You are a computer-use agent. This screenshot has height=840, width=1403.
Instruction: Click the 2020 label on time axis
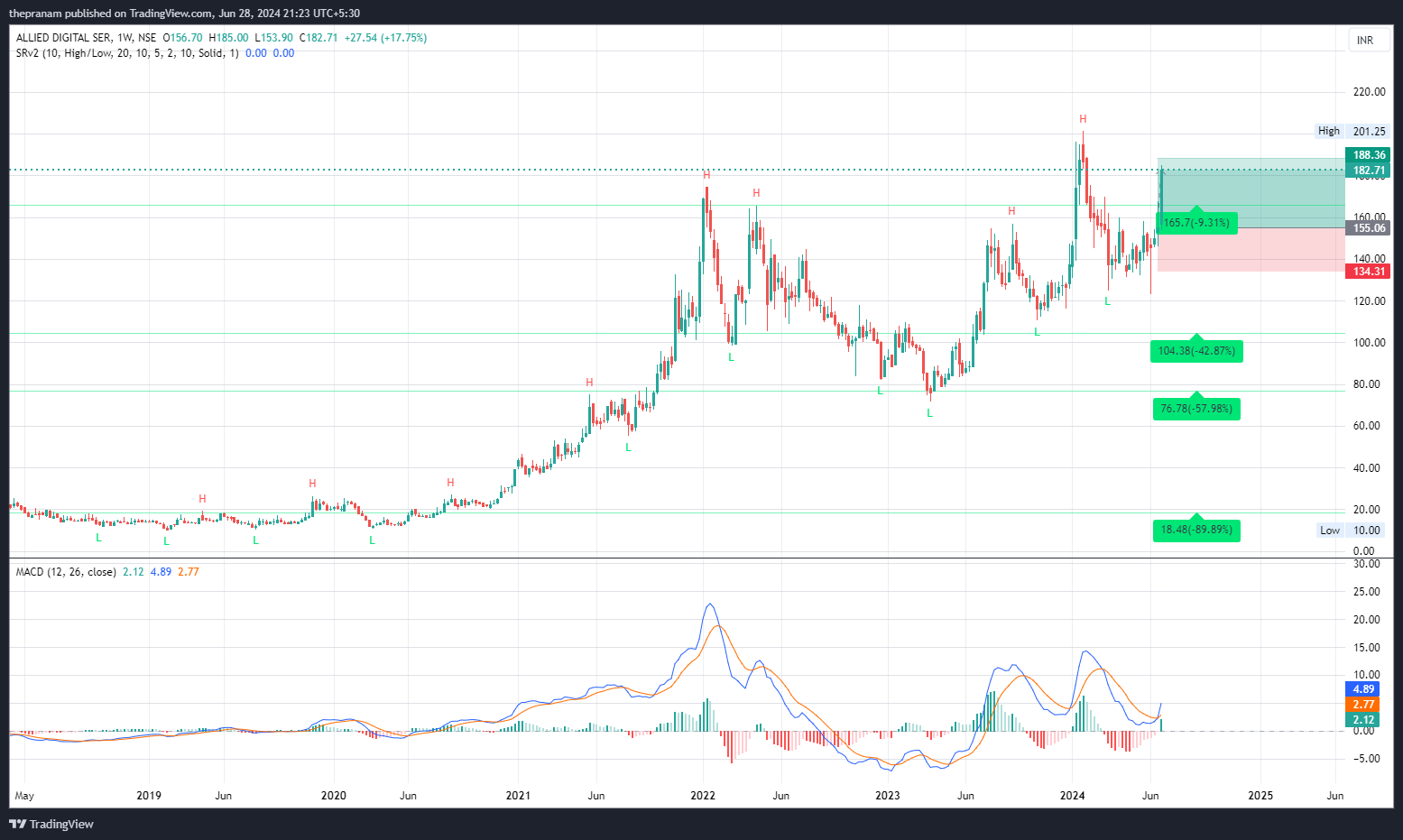pyautogui.click(x=334, y=796)
